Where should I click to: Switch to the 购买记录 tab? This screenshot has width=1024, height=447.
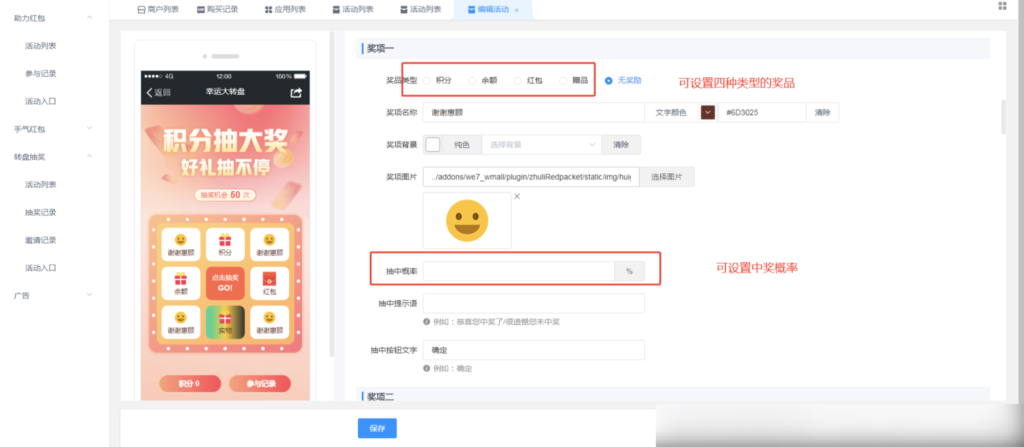(x=217, y=9)
